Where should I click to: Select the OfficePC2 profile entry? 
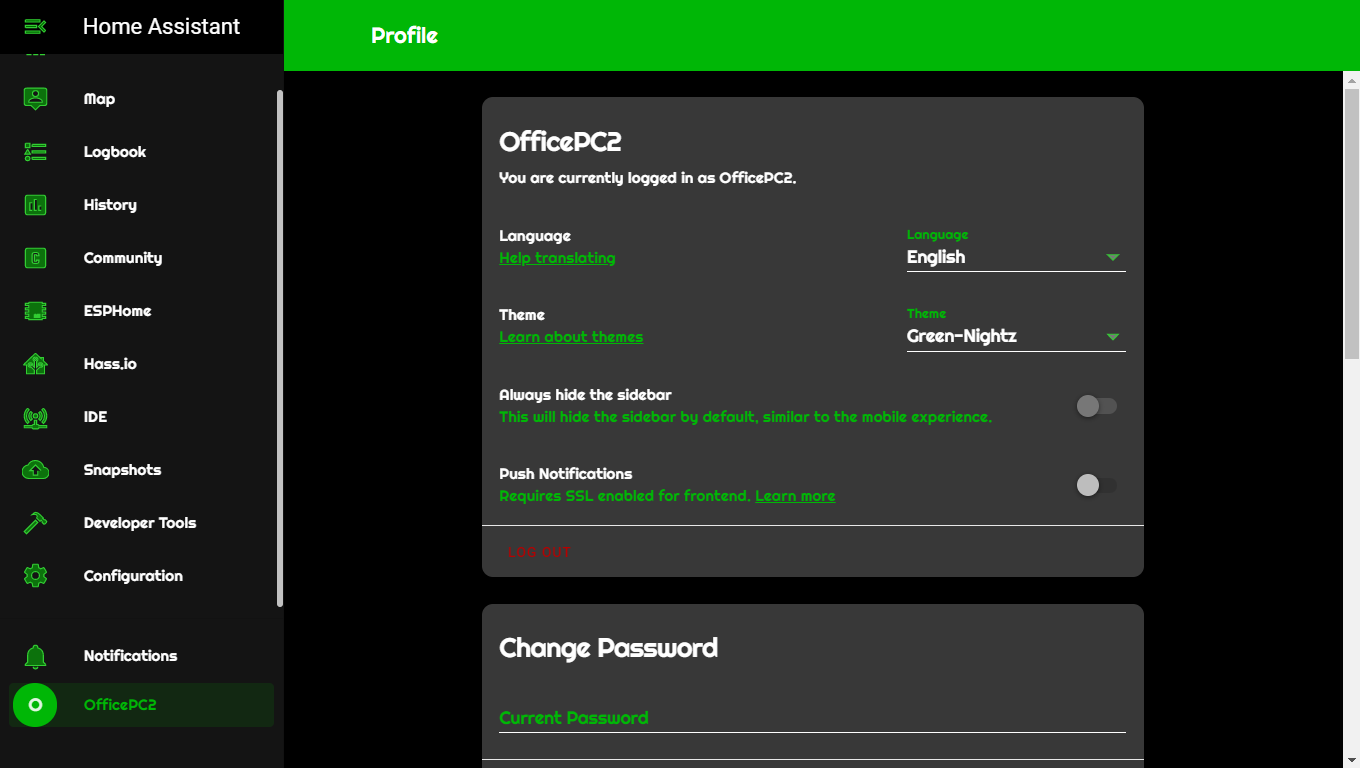[x=35, y=704]
